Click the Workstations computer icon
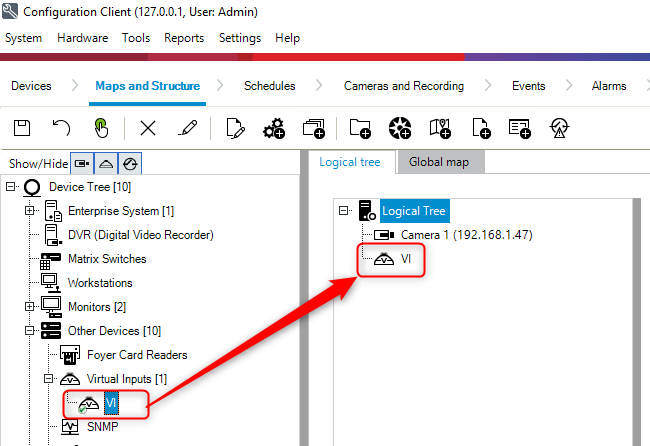Viewport: 650px width, 446px height. (x=51, y=283)
